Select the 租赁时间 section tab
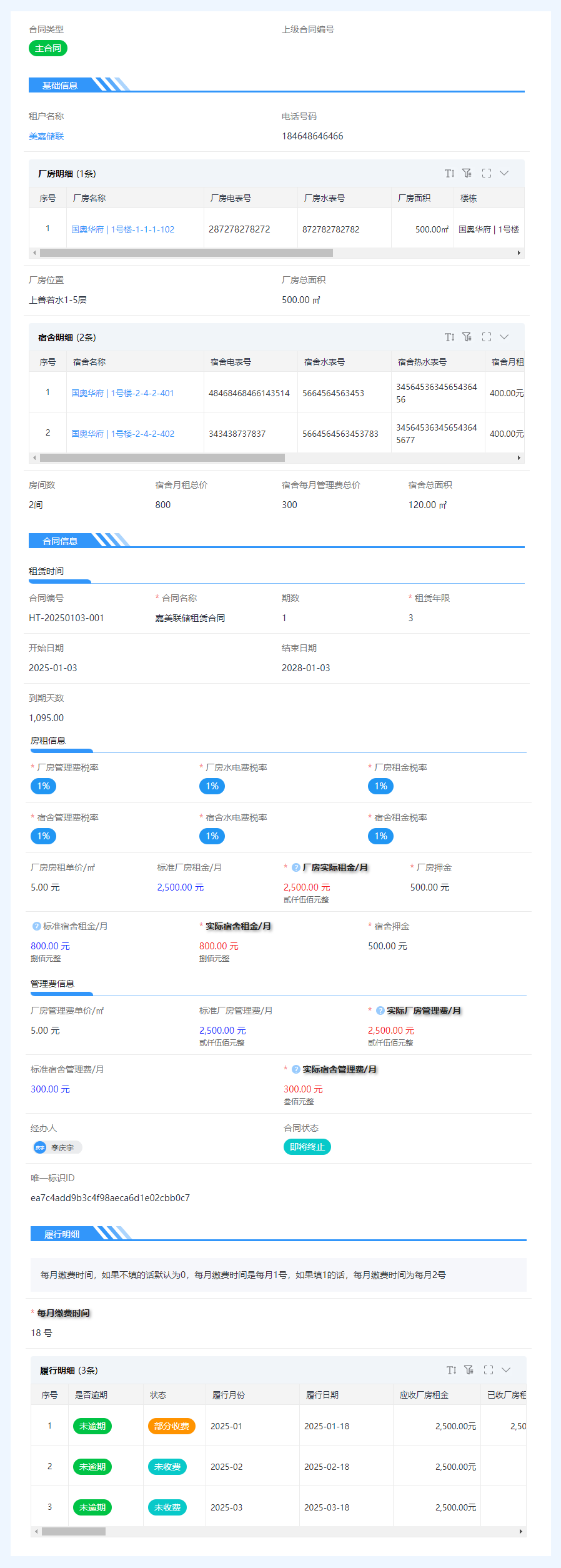 click(x=46, y=571)
